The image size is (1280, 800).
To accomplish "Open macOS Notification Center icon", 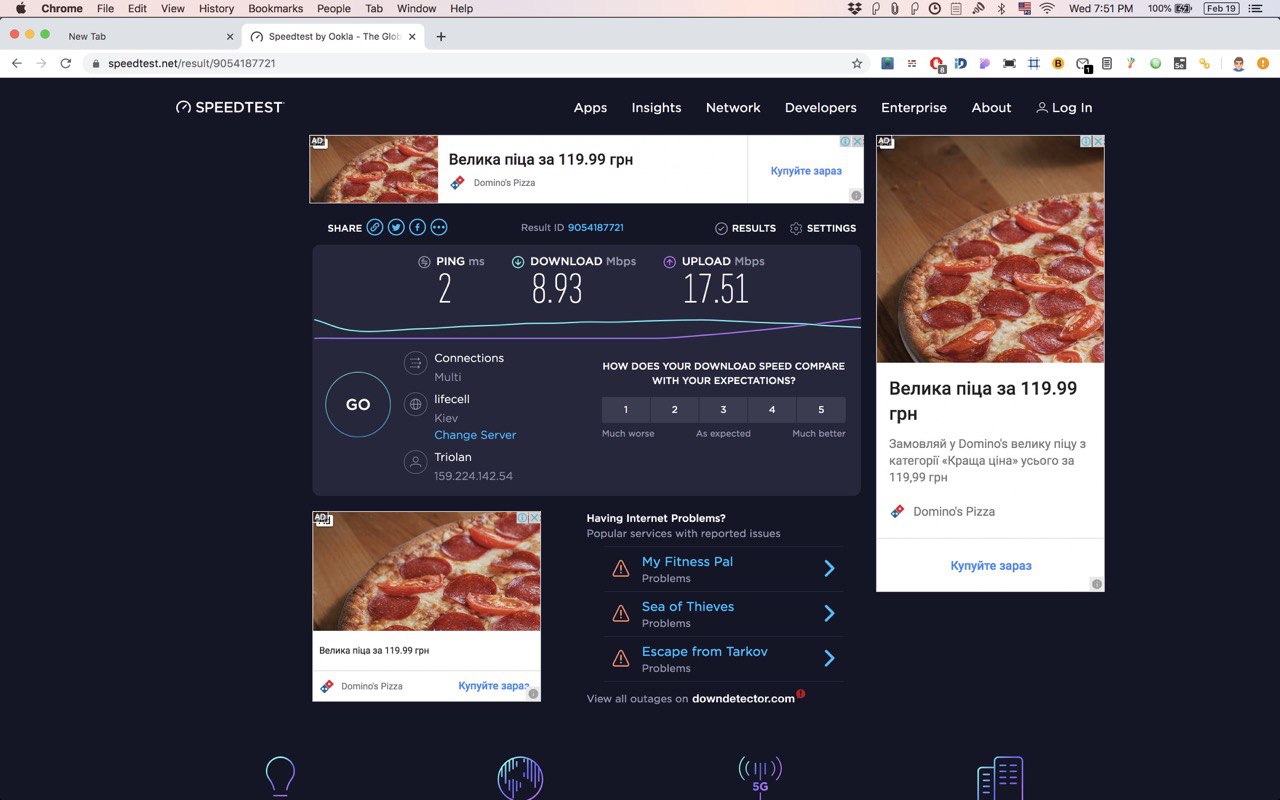I will tap(1255, 8).
